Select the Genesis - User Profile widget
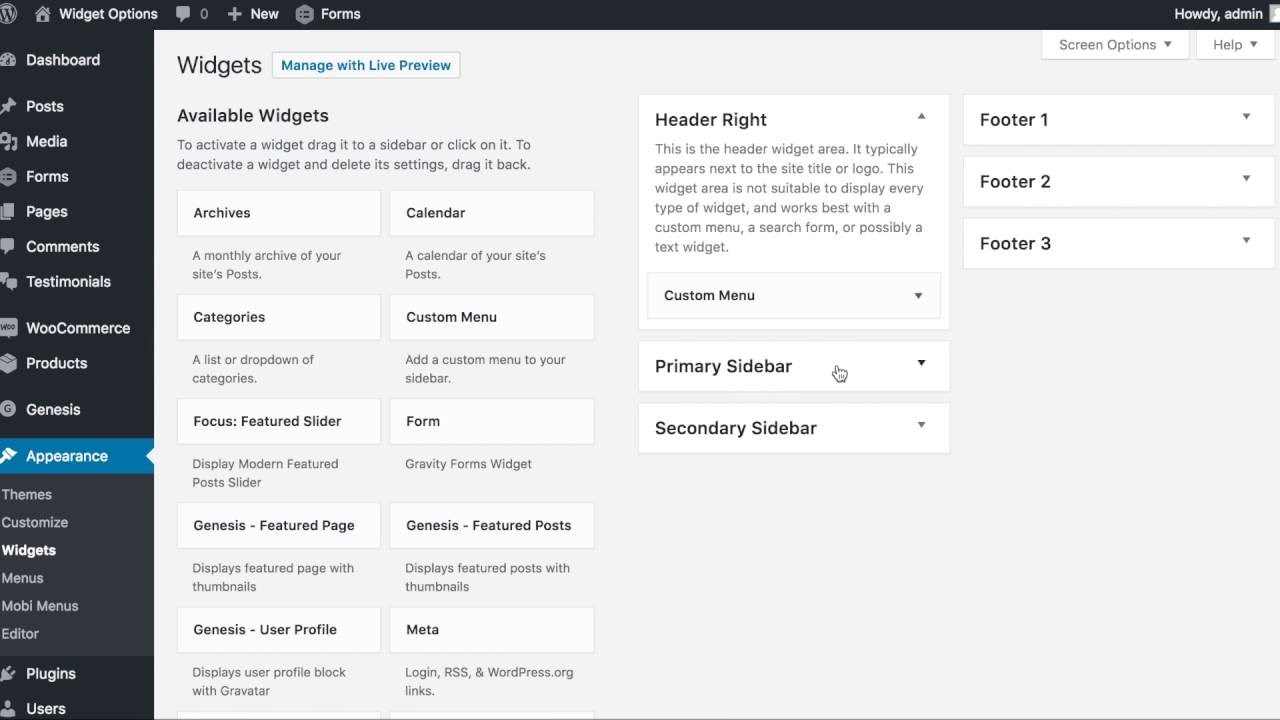The width and height of the screenshot is (1280, 720). pyautogui.click(x=279, y=629)
